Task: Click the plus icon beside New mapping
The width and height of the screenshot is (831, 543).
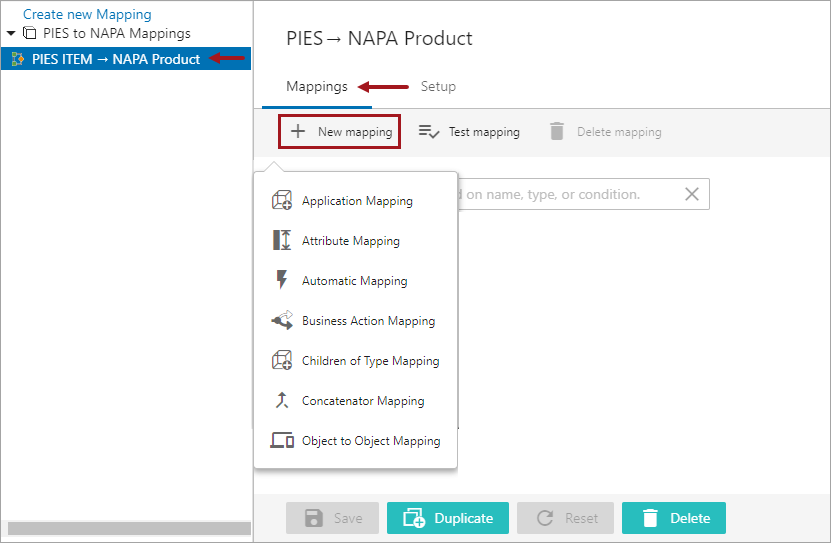Action: click(x=297, y=132)
